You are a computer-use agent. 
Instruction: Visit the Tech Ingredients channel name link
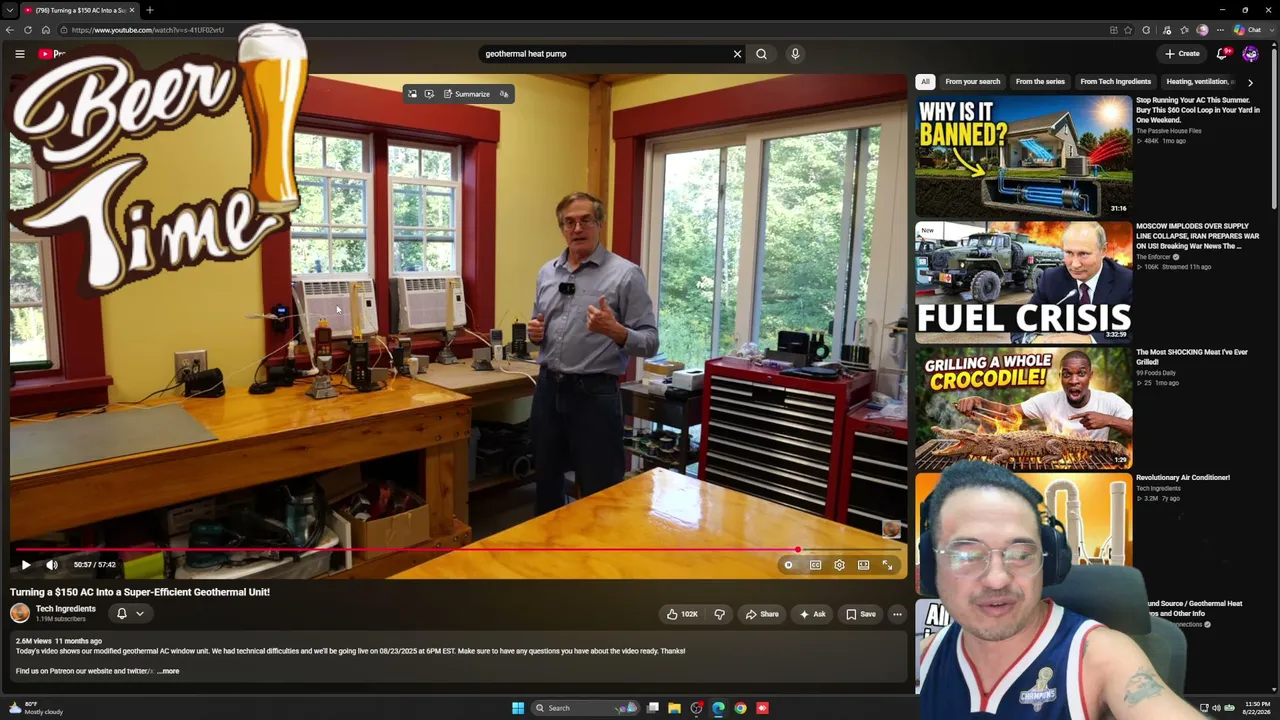point(66,609)
